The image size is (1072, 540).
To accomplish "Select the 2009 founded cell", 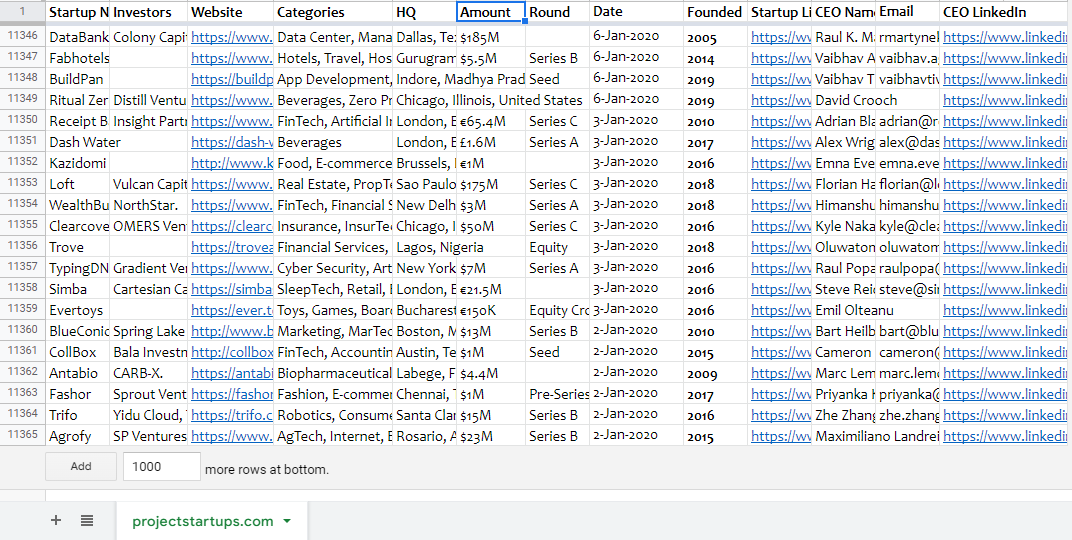I will pyautogui.click(x=715, y=374).
